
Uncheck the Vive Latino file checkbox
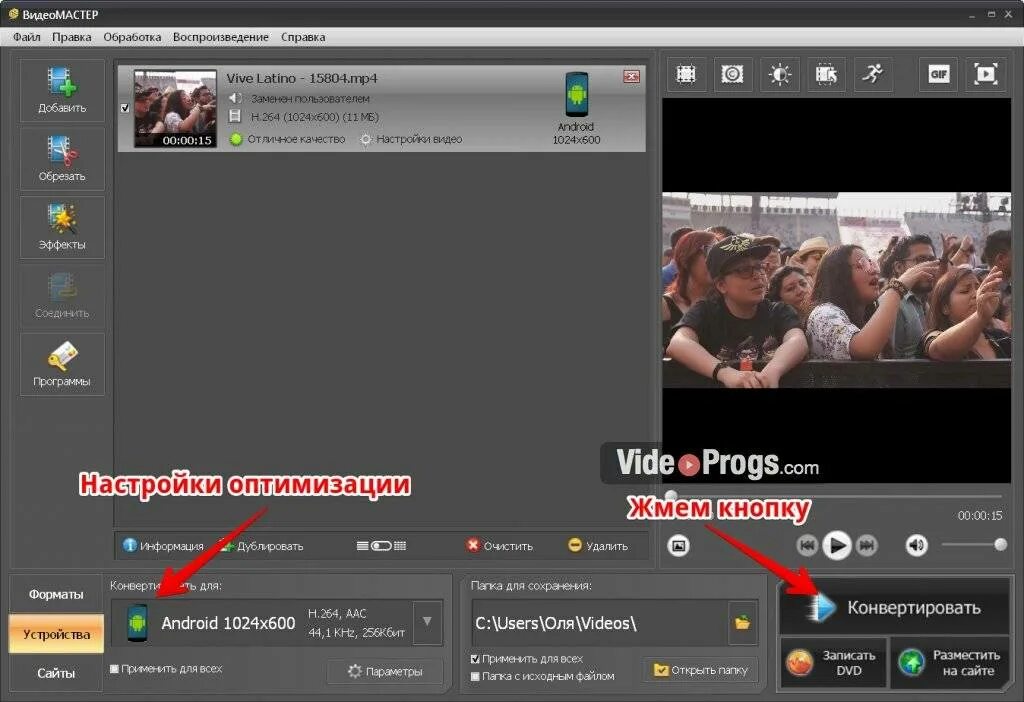pos(125,108)
